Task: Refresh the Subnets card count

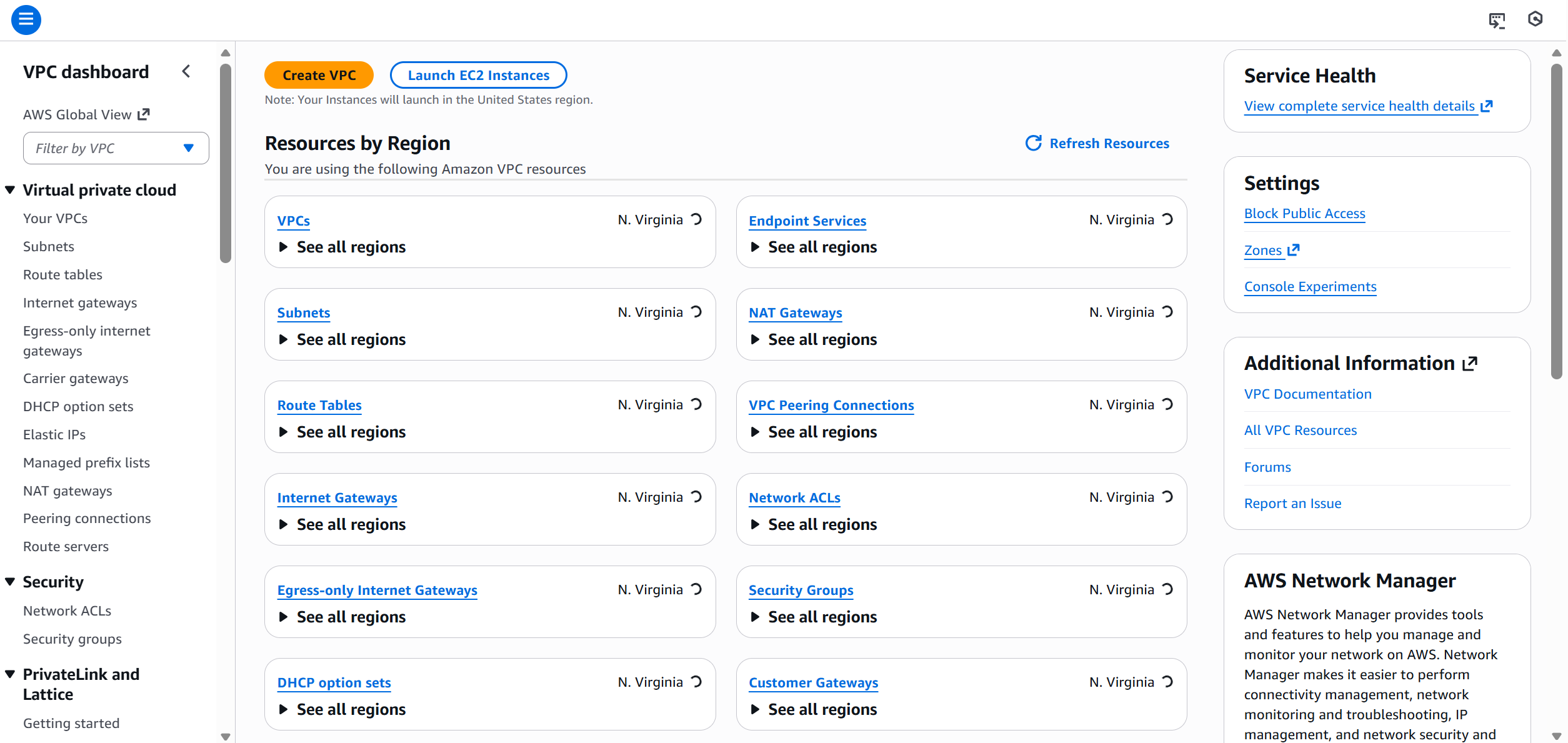Action: coord(696,312)
